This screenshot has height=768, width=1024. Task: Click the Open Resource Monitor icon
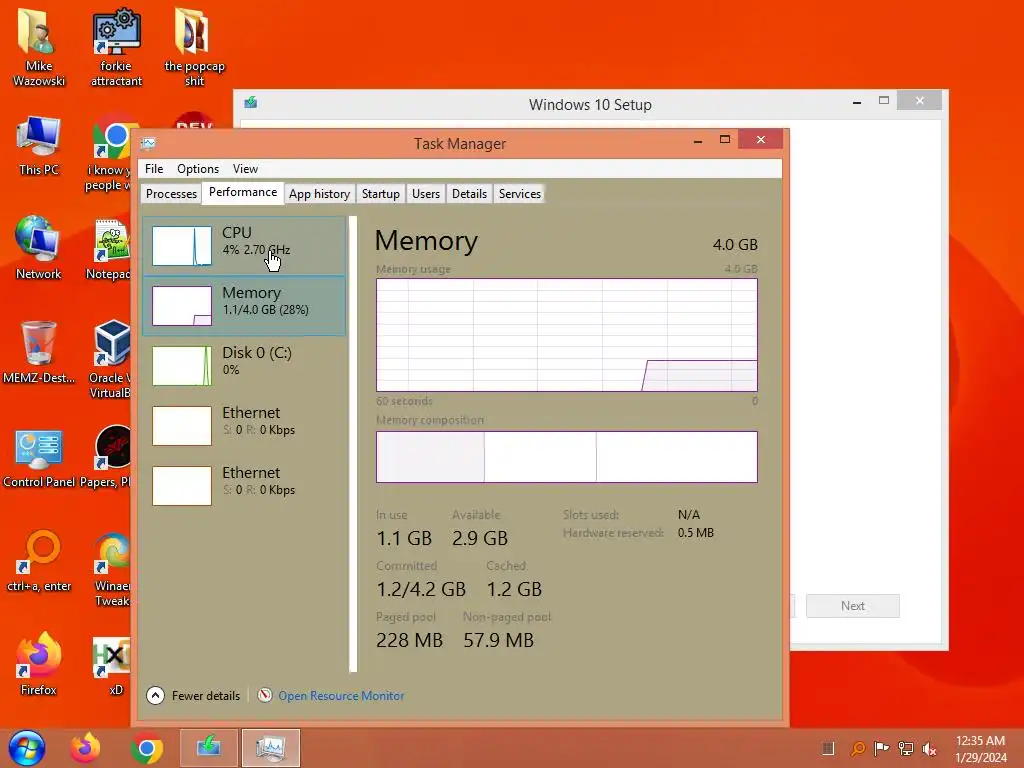click(264, 696)
